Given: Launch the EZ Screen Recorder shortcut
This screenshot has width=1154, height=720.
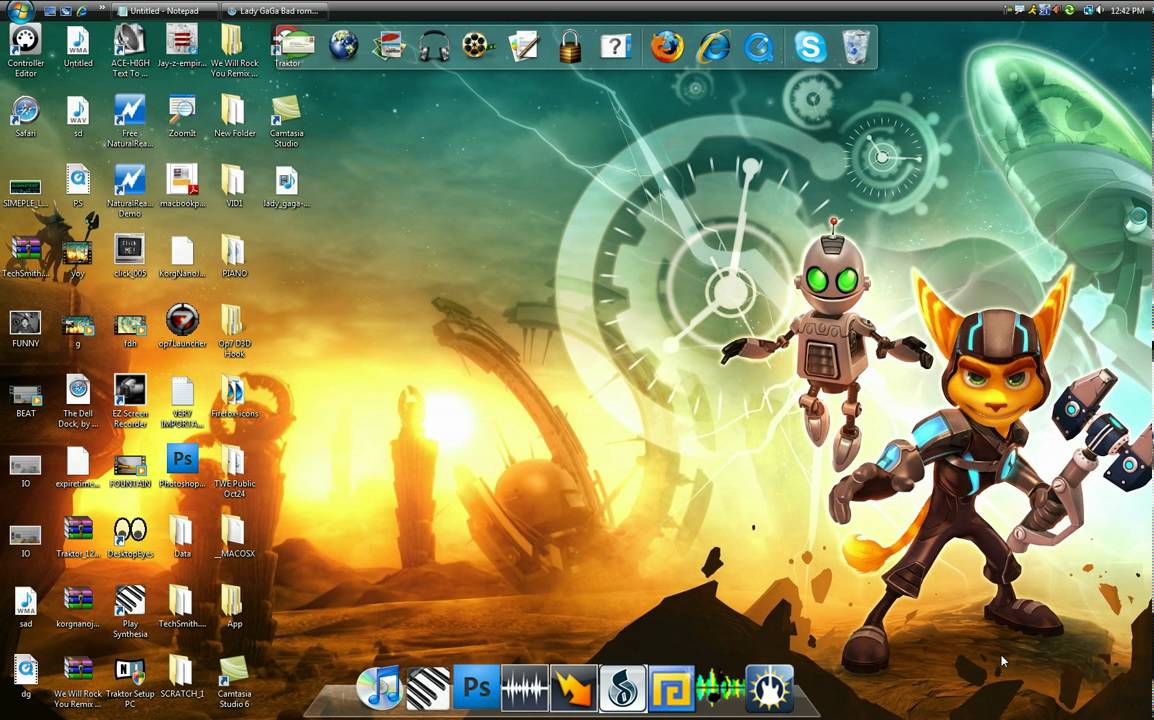Looking at the screenshot, I should pos(130,400).
